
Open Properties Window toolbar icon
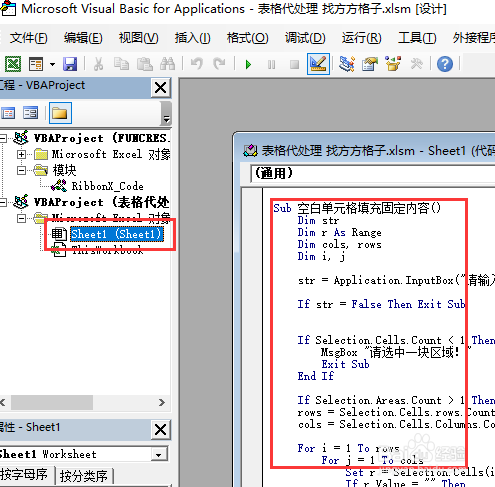[370, 64]
